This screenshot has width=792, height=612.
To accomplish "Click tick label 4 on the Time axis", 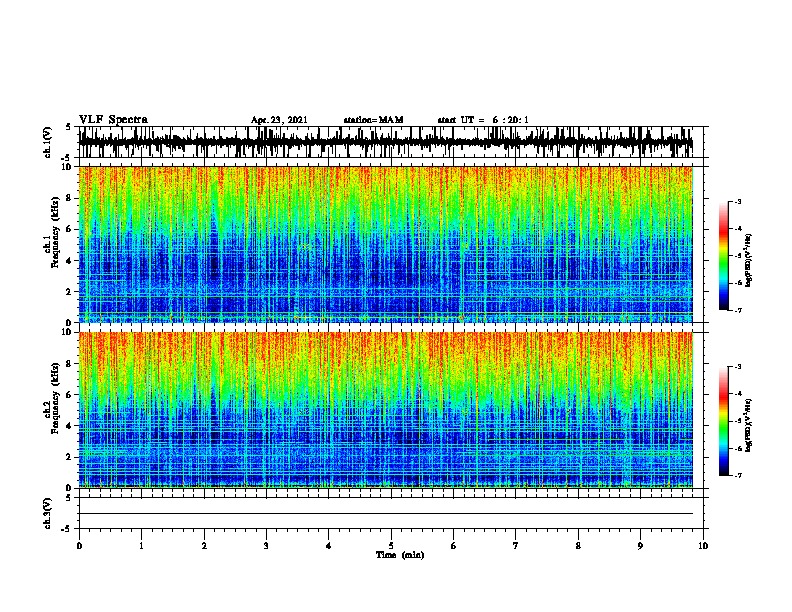I will (x=329, y=546).
